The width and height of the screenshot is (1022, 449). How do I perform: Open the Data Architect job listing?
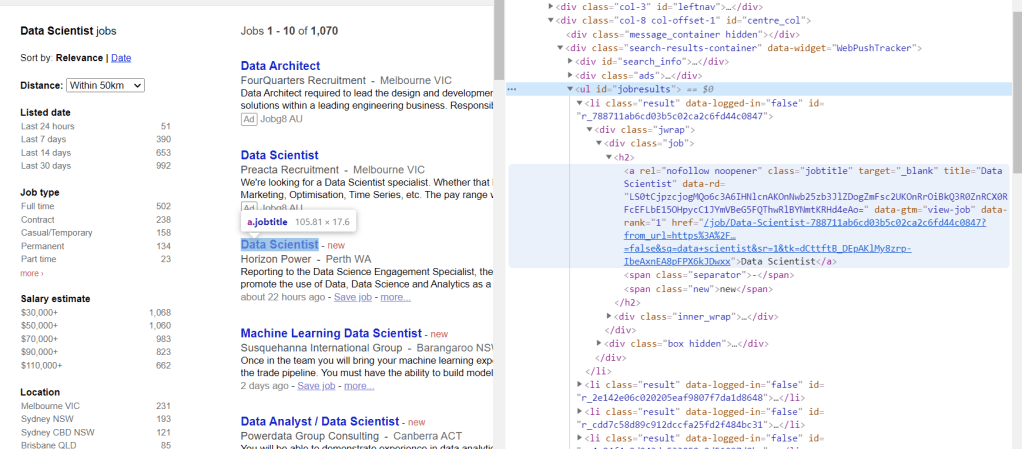point(280,66)
